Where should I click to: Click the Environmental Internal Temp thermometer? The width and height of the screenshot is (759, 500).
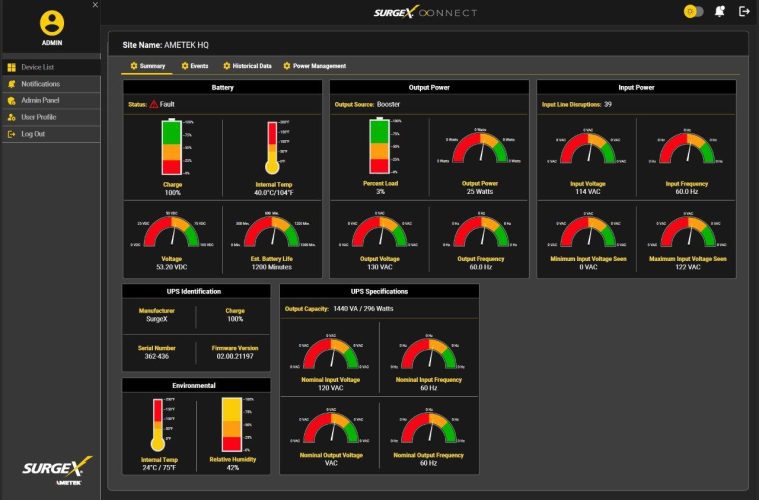pos(158,425)
